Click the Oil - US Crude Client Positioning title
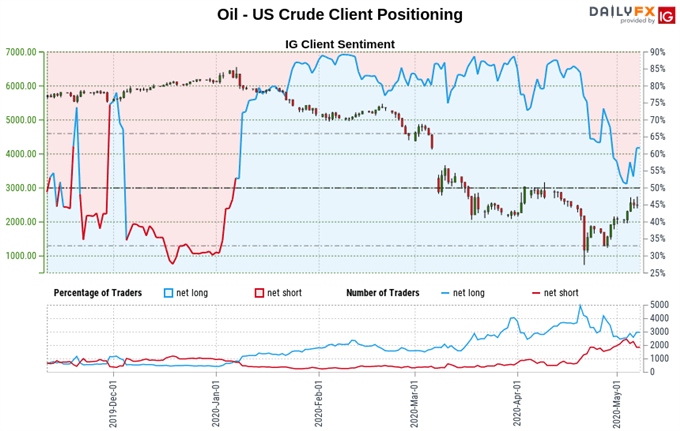This screenshot has height=431, width=680. [x=340, y=15]
